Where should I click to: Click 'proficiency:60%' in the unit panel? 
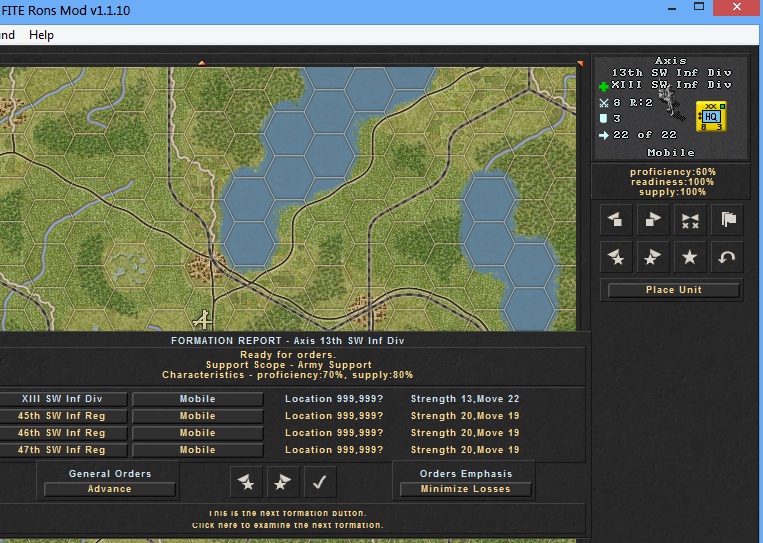coord(673,172)
